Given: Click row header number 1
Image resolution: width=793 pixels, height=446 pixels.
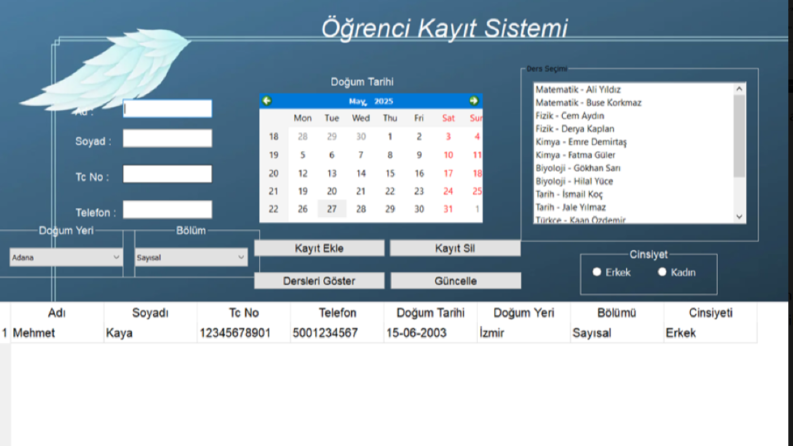Looking at the screenshot, I should point(5,333).
